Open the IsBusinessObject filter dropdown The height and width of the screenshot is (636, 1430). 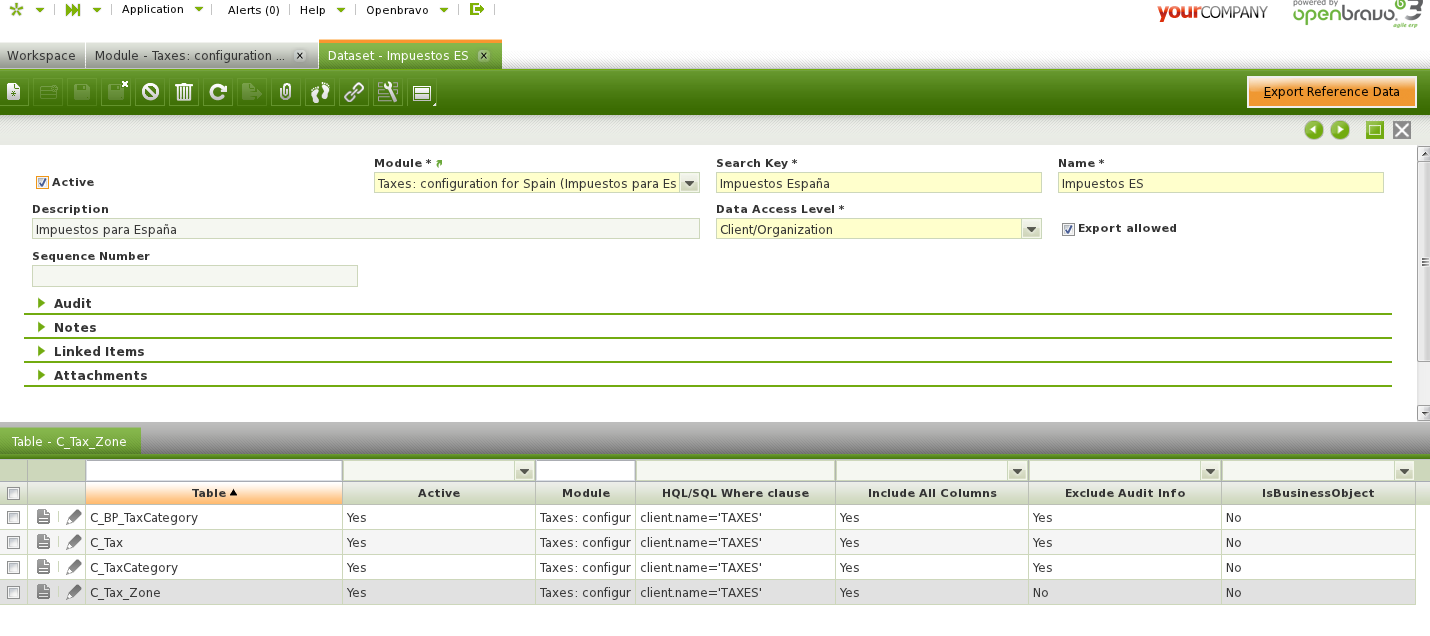(1404, 471)
